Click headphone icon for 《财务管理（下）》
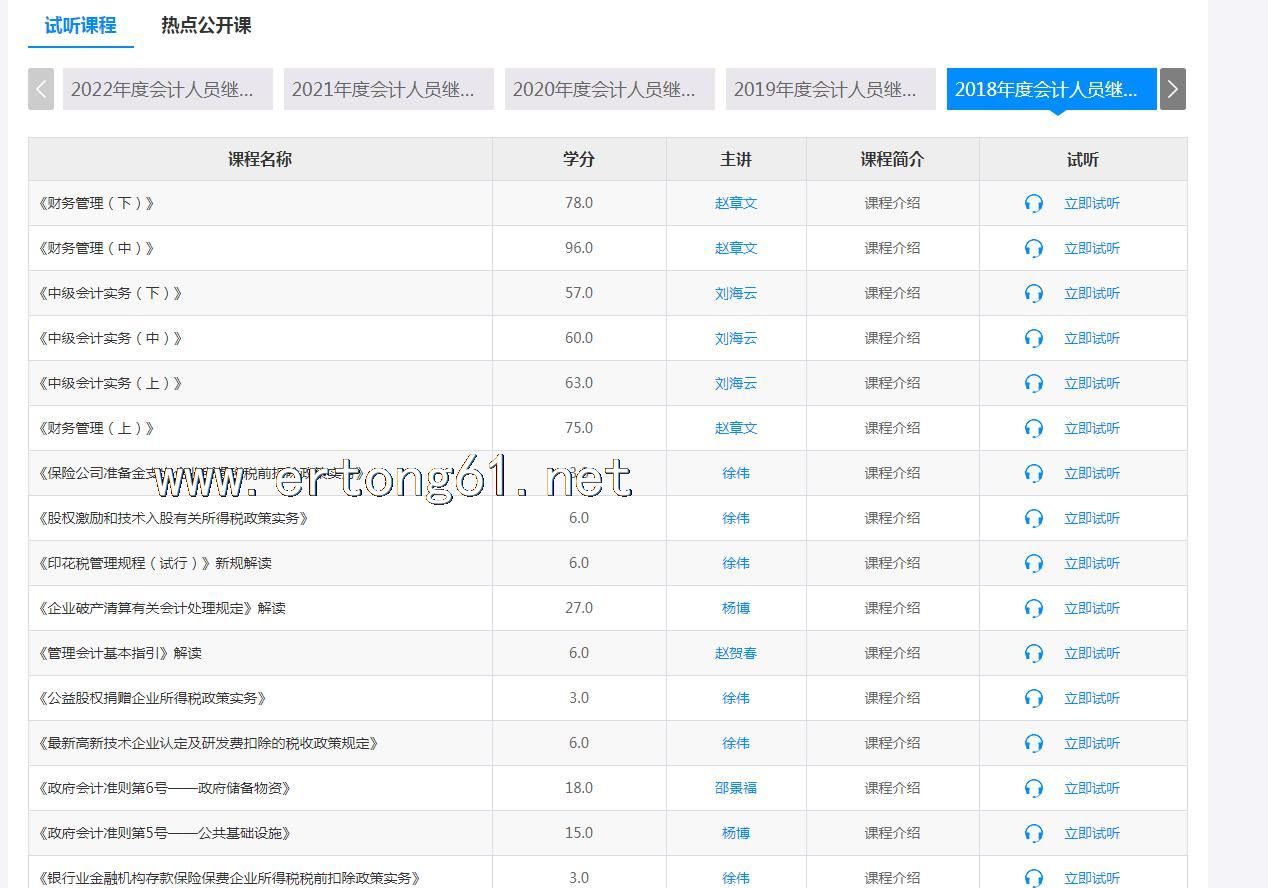 point(1034,204)
